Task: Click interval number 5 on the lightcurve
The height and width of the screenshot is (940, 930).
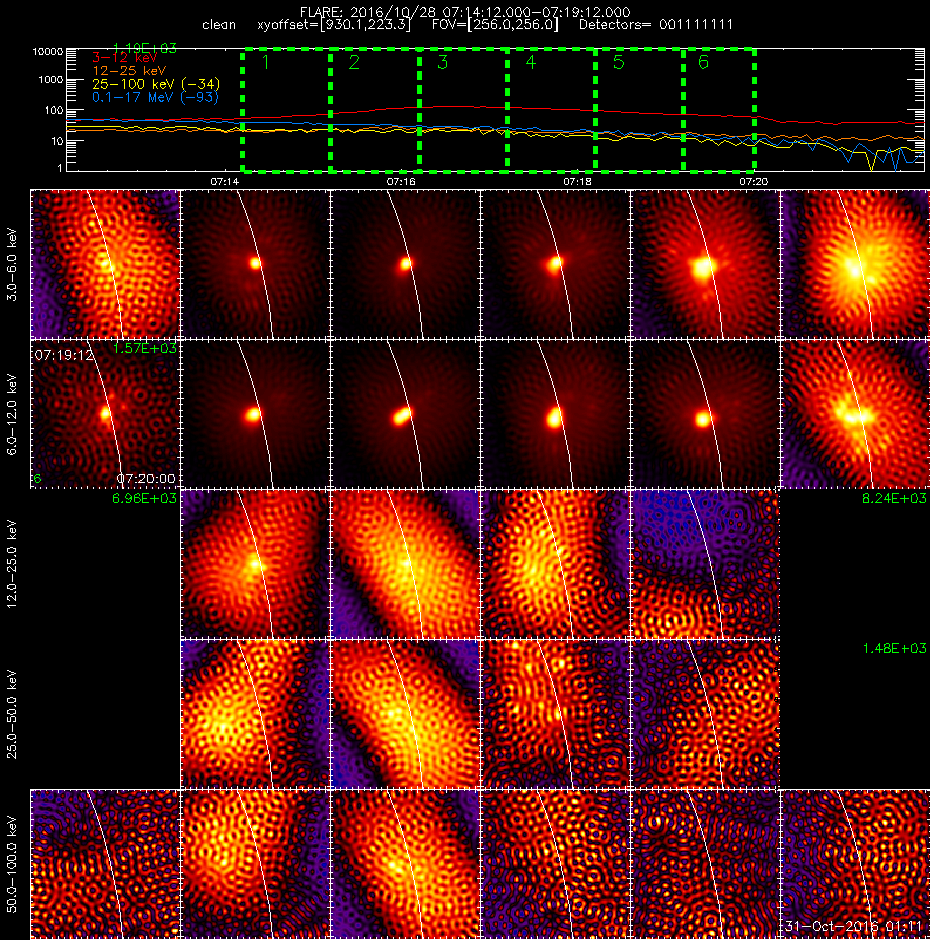Action: pos(619,62)
